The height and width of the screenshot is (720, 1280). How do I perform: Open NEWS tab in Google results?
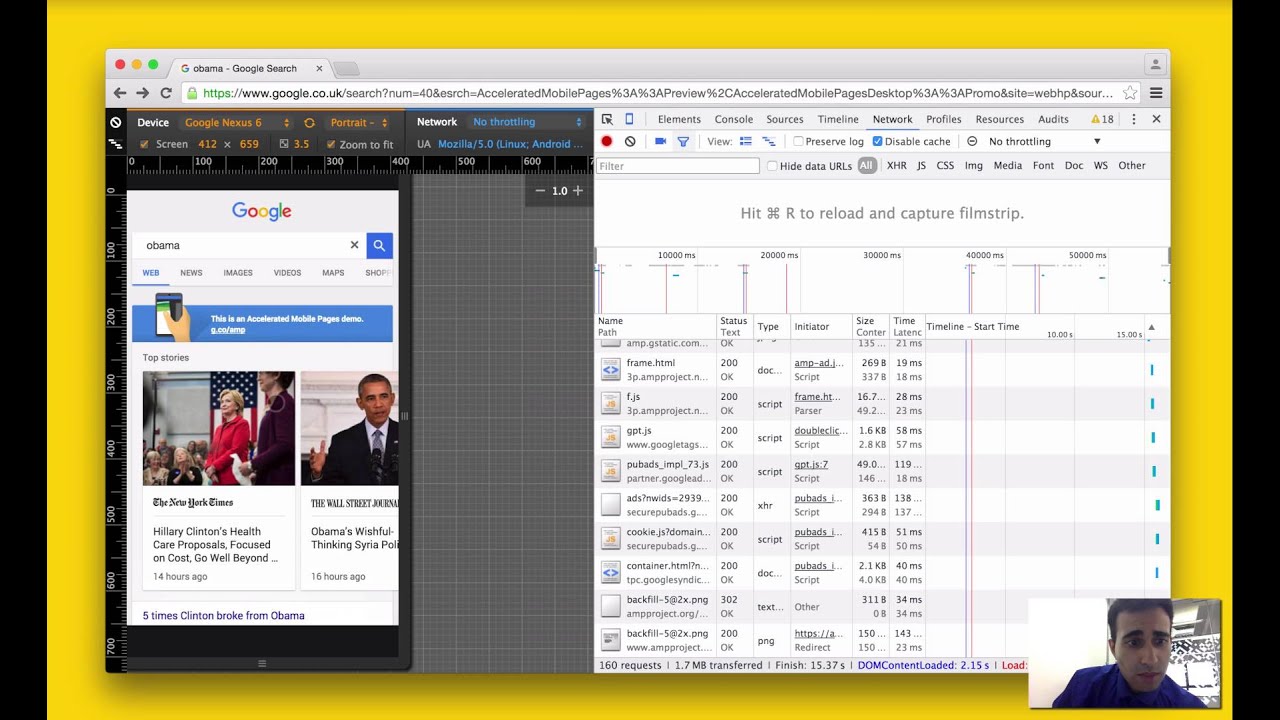(191, 273)
